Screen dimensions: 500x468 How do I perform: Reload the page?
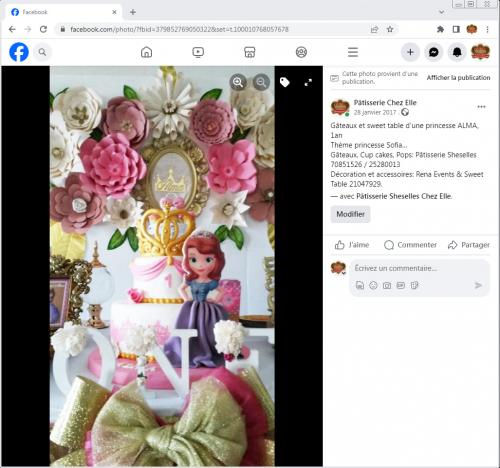[43, 29]
